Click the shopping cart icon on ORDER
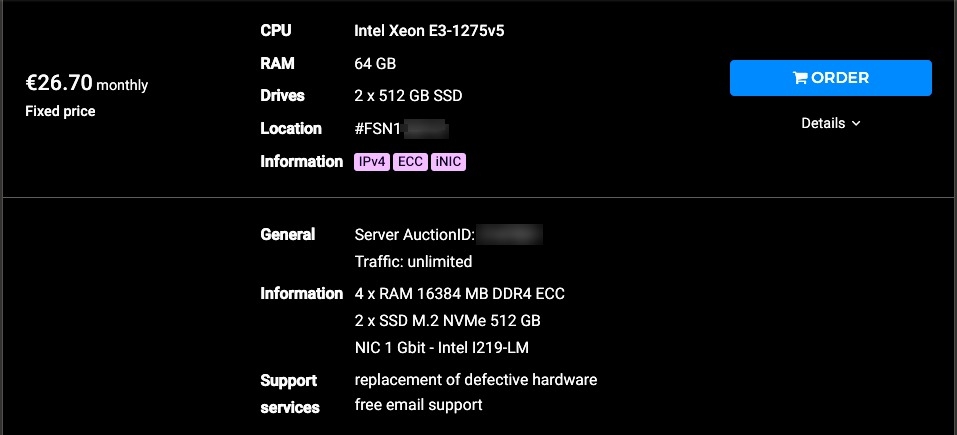Image resolution: width=957 pixels, height=435 pixels. coord(800,78)
